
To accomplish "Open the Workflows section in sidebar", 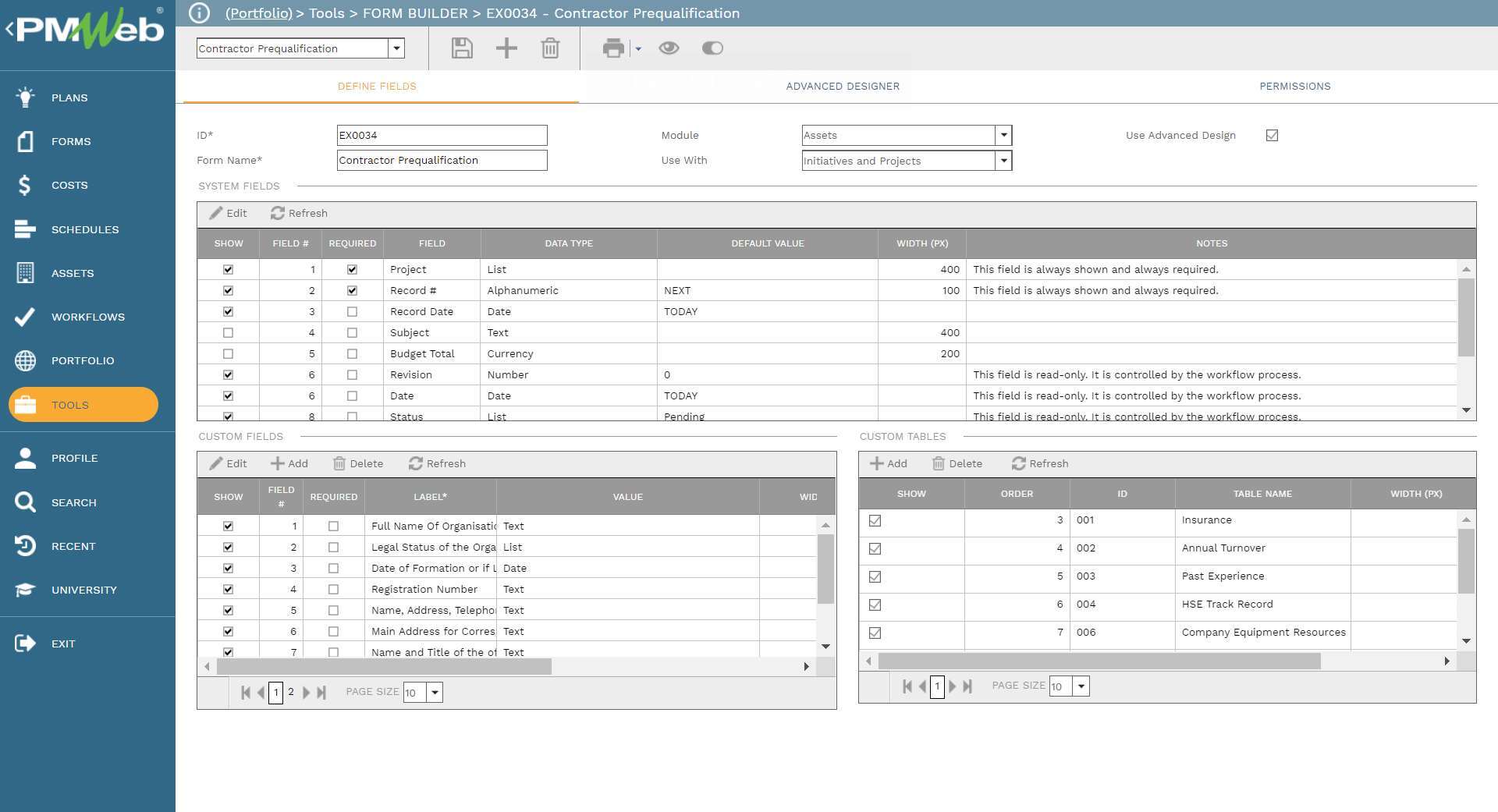I will click(x=87, y=317).
